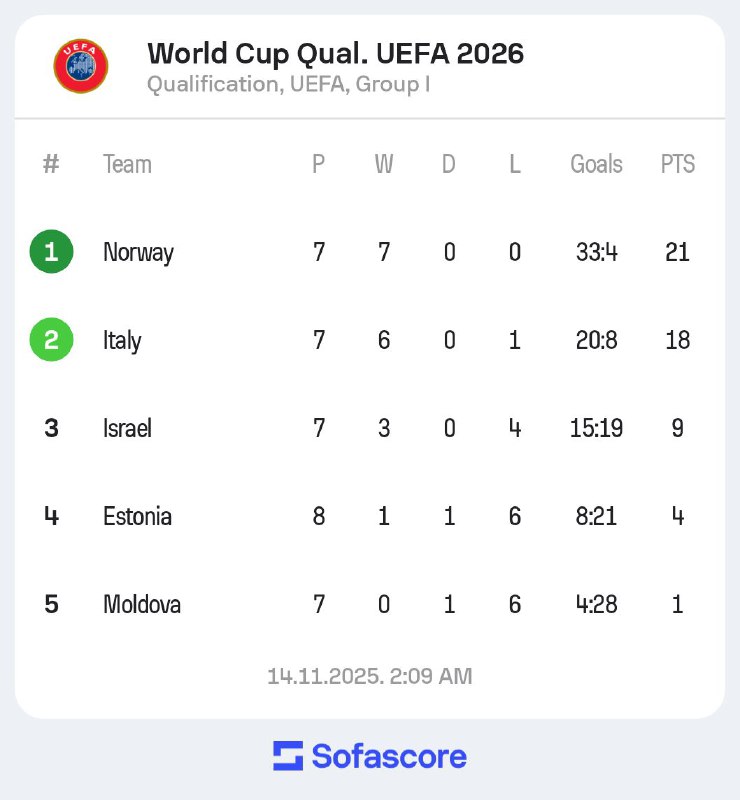740x800 pixels.
Task: Open the World Cup Qual. UEFA 2026 title
Action: (x=335, y=53)
